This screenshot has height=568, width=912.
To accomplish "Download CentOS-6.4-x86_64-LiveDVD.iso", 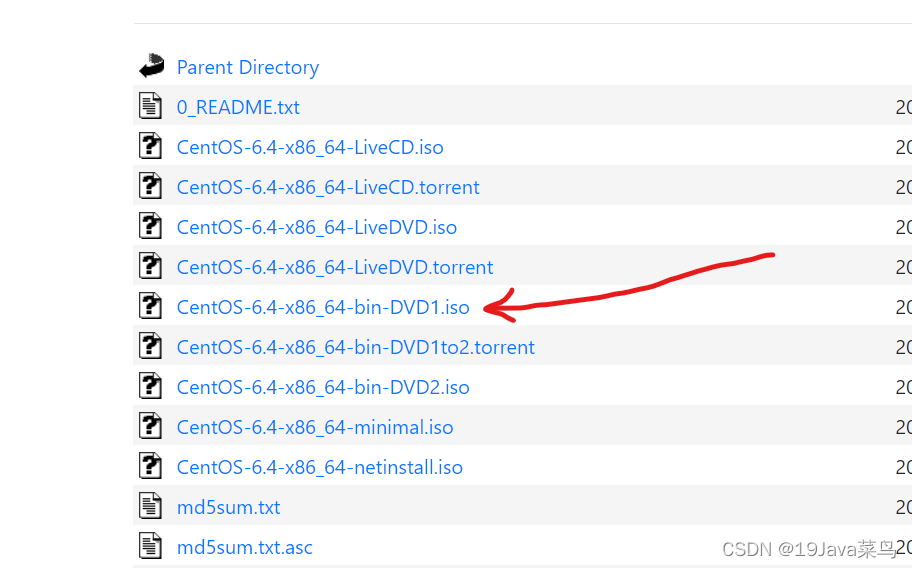I will point(317,228).
